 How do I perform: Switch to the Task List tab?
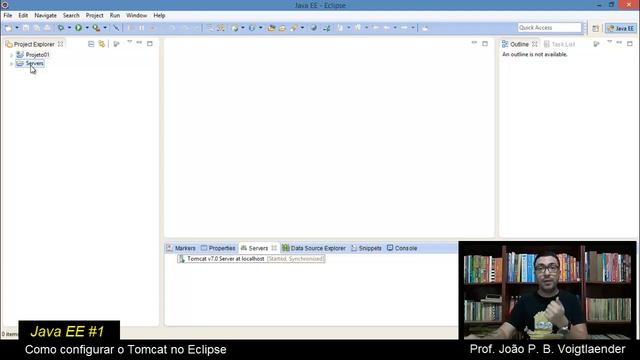(559, 44)
